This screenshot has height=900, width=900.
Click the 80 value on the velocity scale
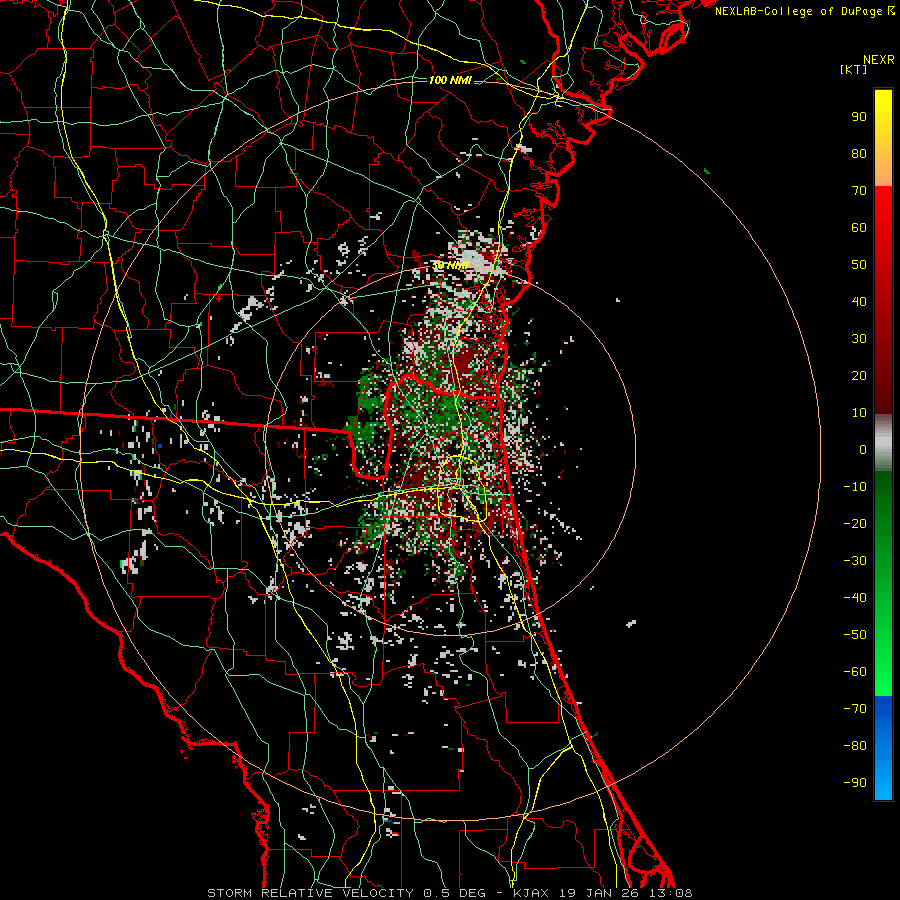click(x=859, y=154)
